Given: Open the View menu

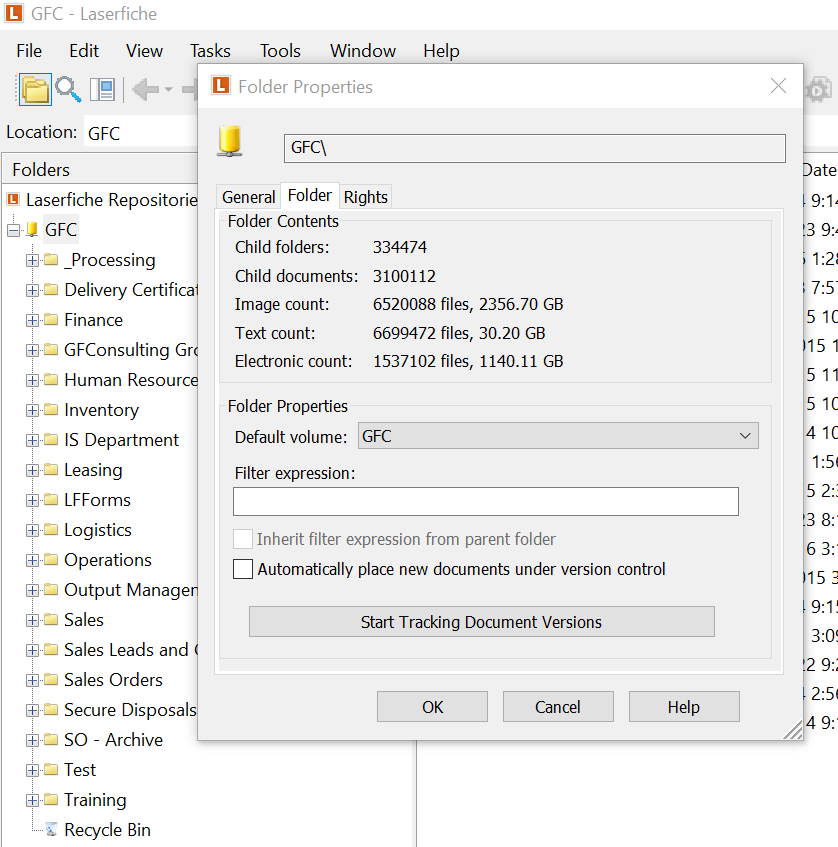Looking at the screenshot, I should coord(144,51).
